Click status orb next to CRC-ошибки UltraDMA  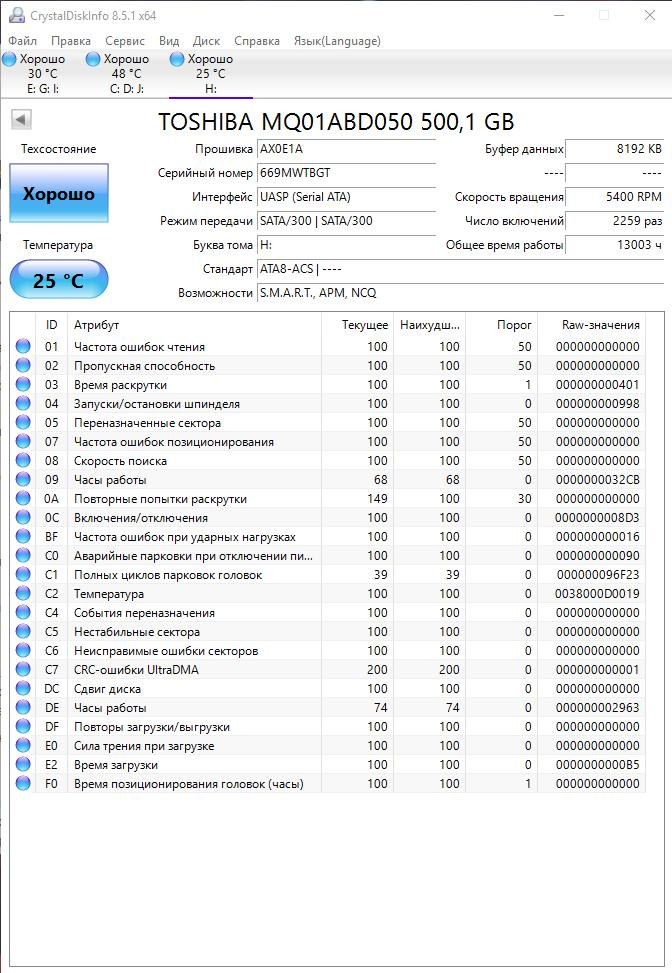point(23,670)
